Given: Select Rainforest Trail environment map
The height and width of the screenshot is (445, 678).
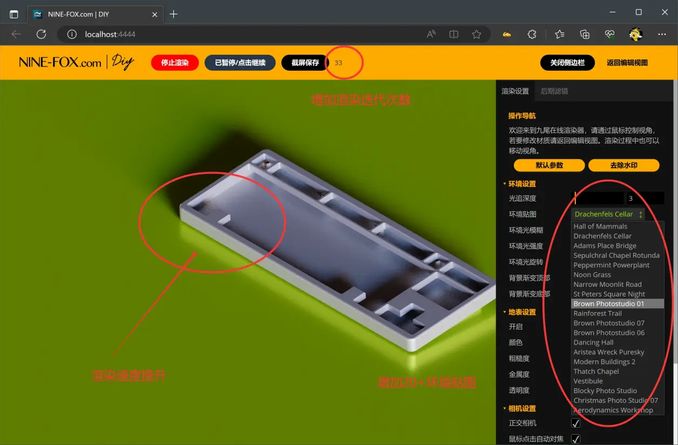Looking at the screenshot, I should pyautogui.click(x=599, y=313).
